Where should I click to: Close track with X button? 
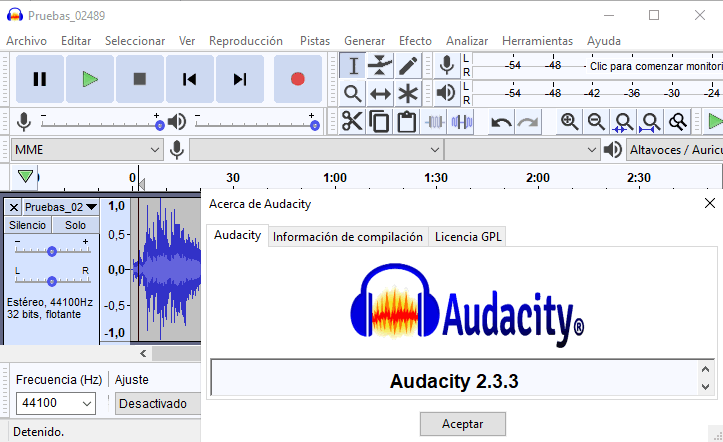(13, 207)
